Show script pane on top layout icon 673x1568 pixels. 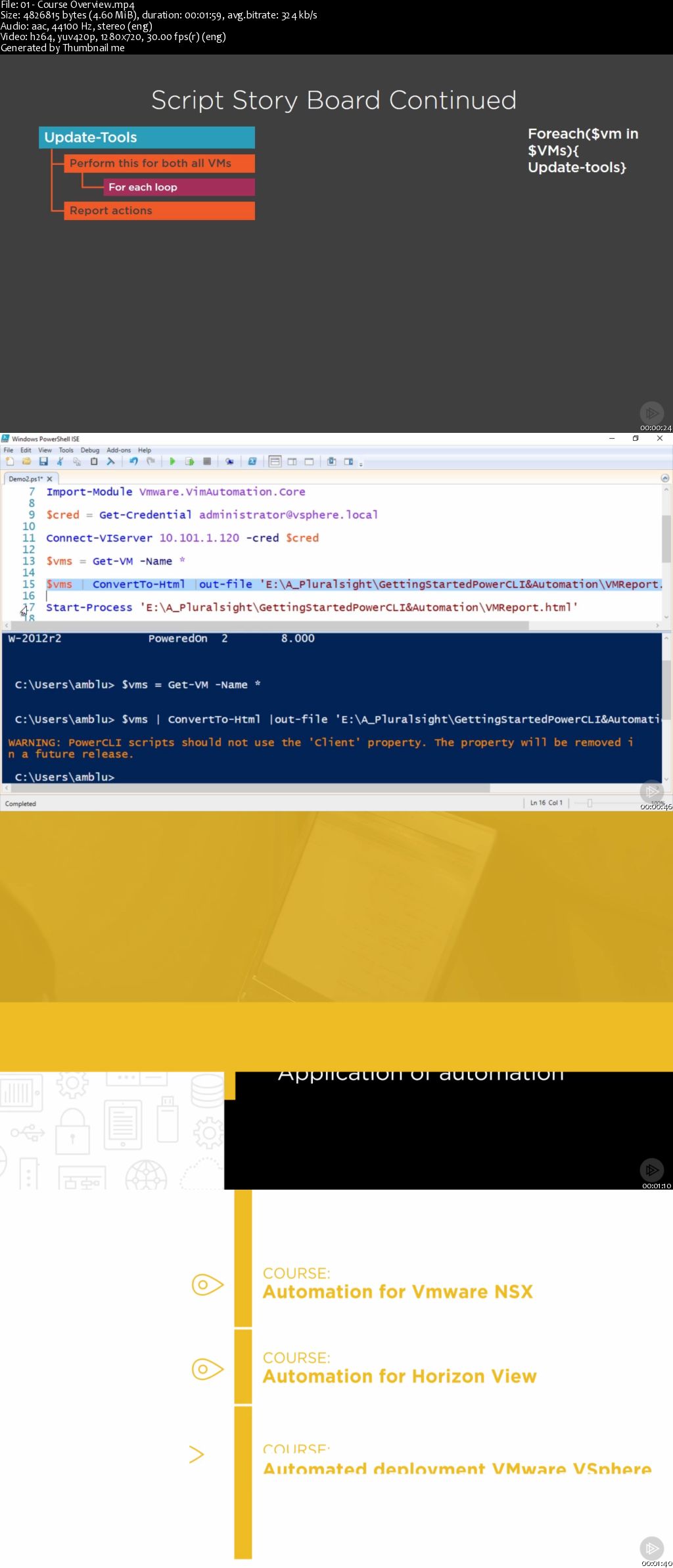click(275, 461)
